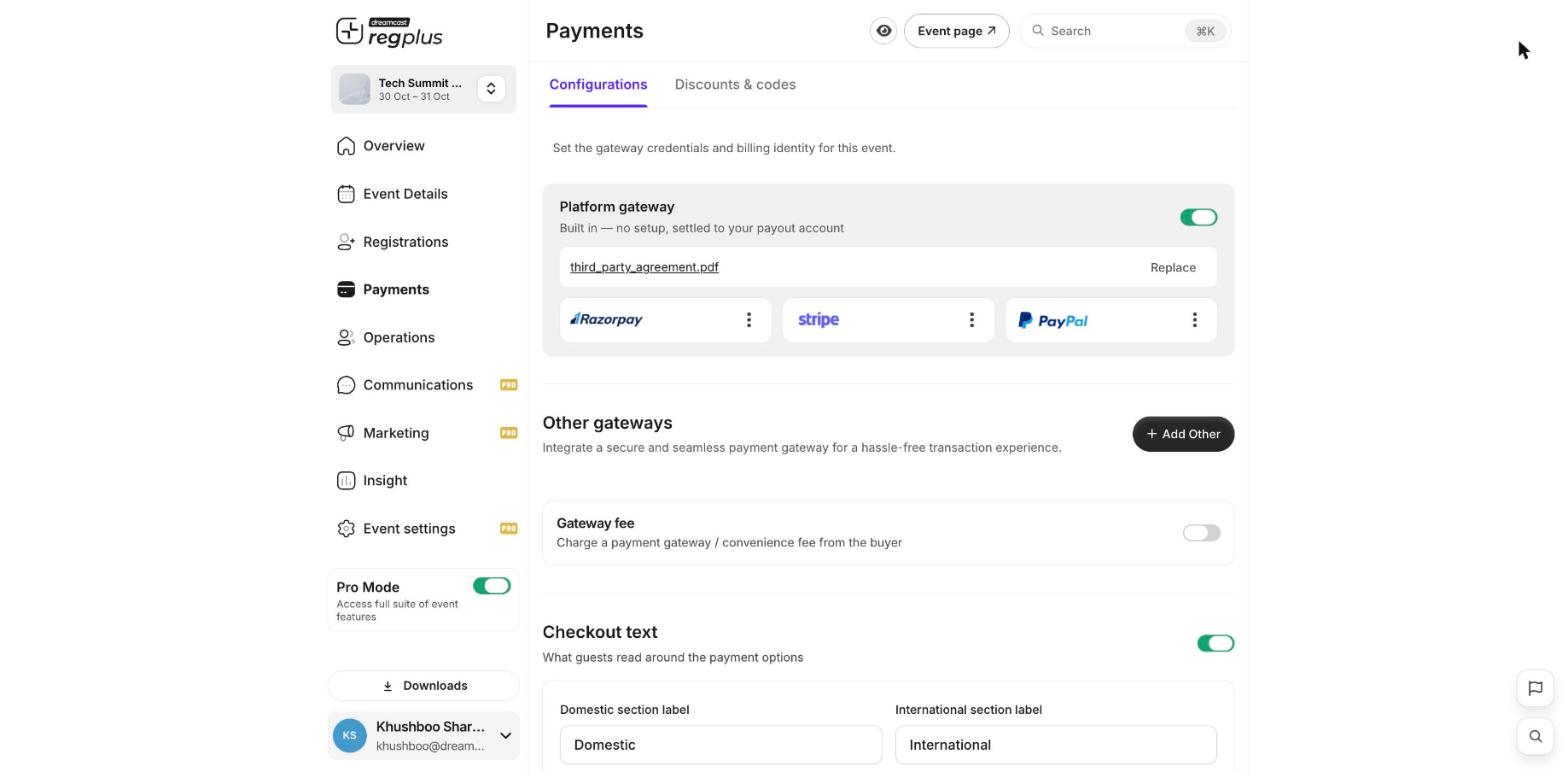Switch to the Configurations tab
Viewport: 1568px width, 772px height.
coord(598,85)
